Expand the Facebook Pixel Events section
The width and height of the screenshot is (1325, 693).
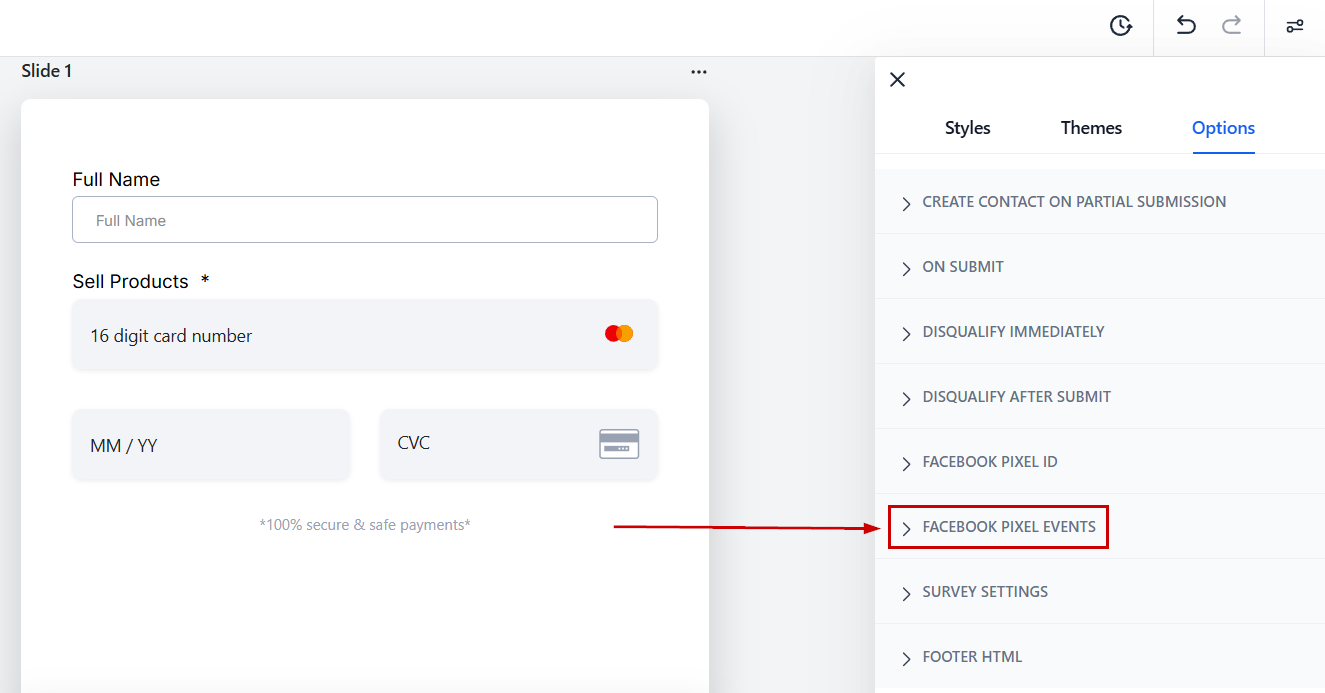[1100, 527]
